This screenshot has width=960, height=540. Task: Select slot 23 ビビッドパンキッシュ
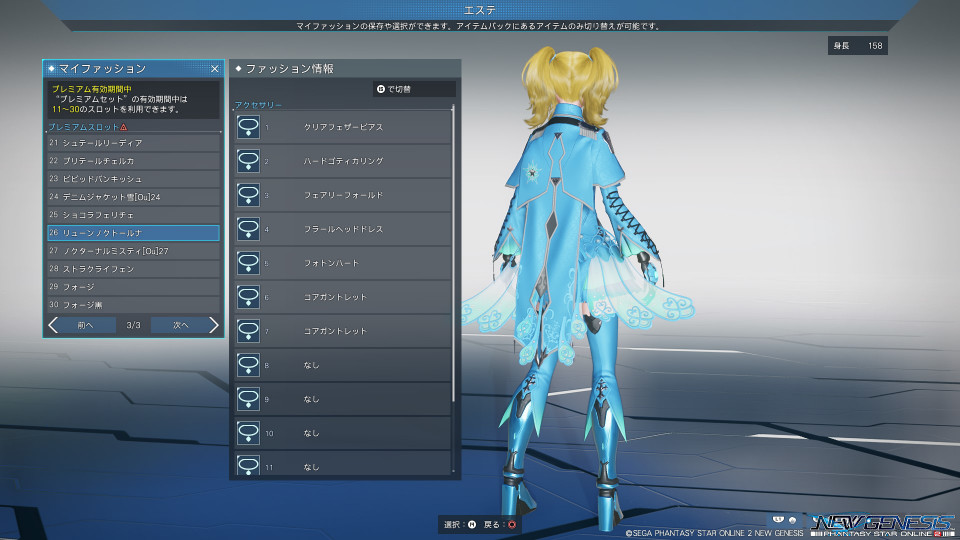click(x=133, y=179)
